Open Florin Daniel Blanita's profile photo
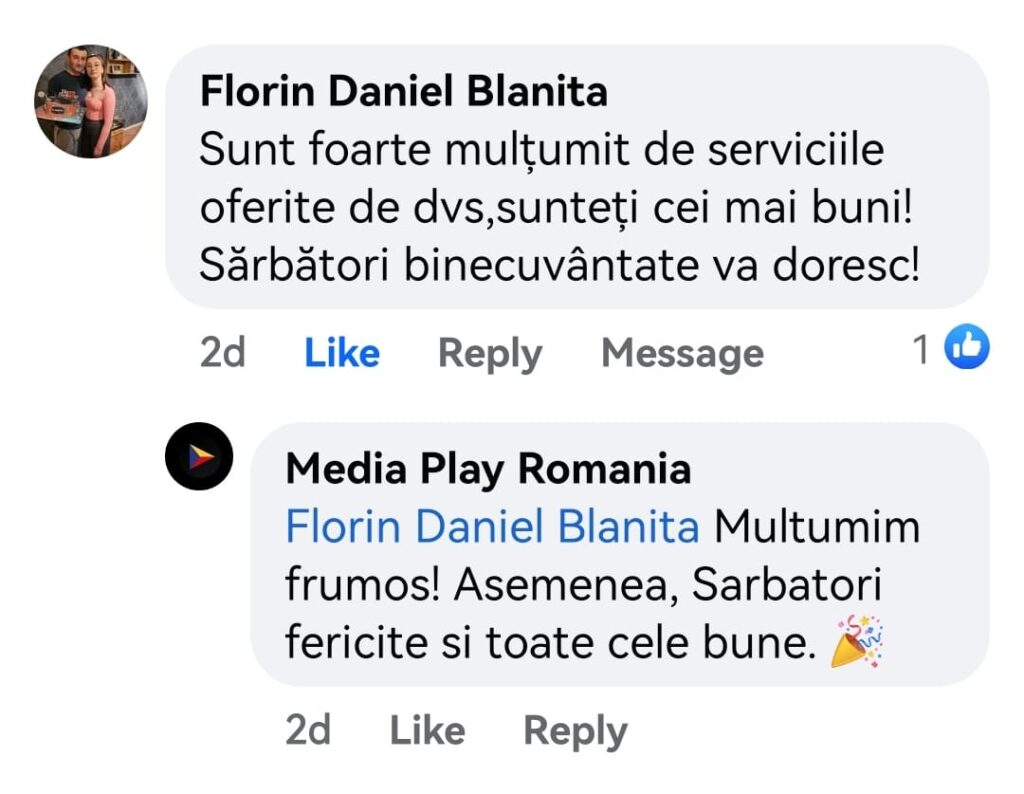The width and height of the screenshot is (1024, 794). point(91,101)
